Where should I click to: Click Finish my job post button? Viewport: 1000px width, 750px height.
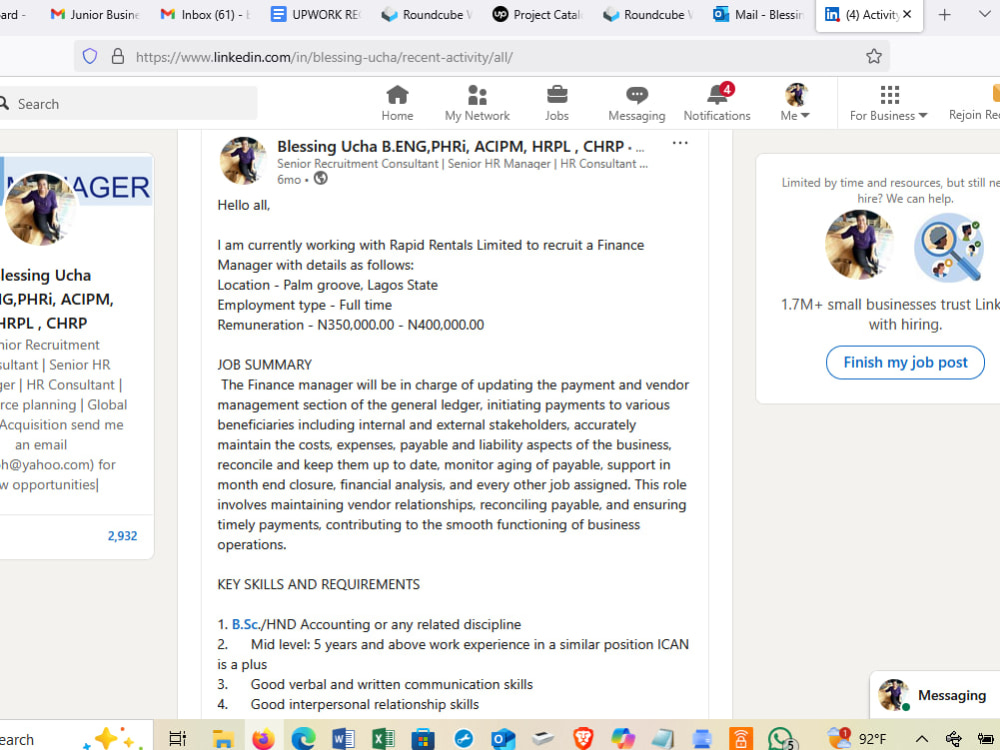pos(904,362)
